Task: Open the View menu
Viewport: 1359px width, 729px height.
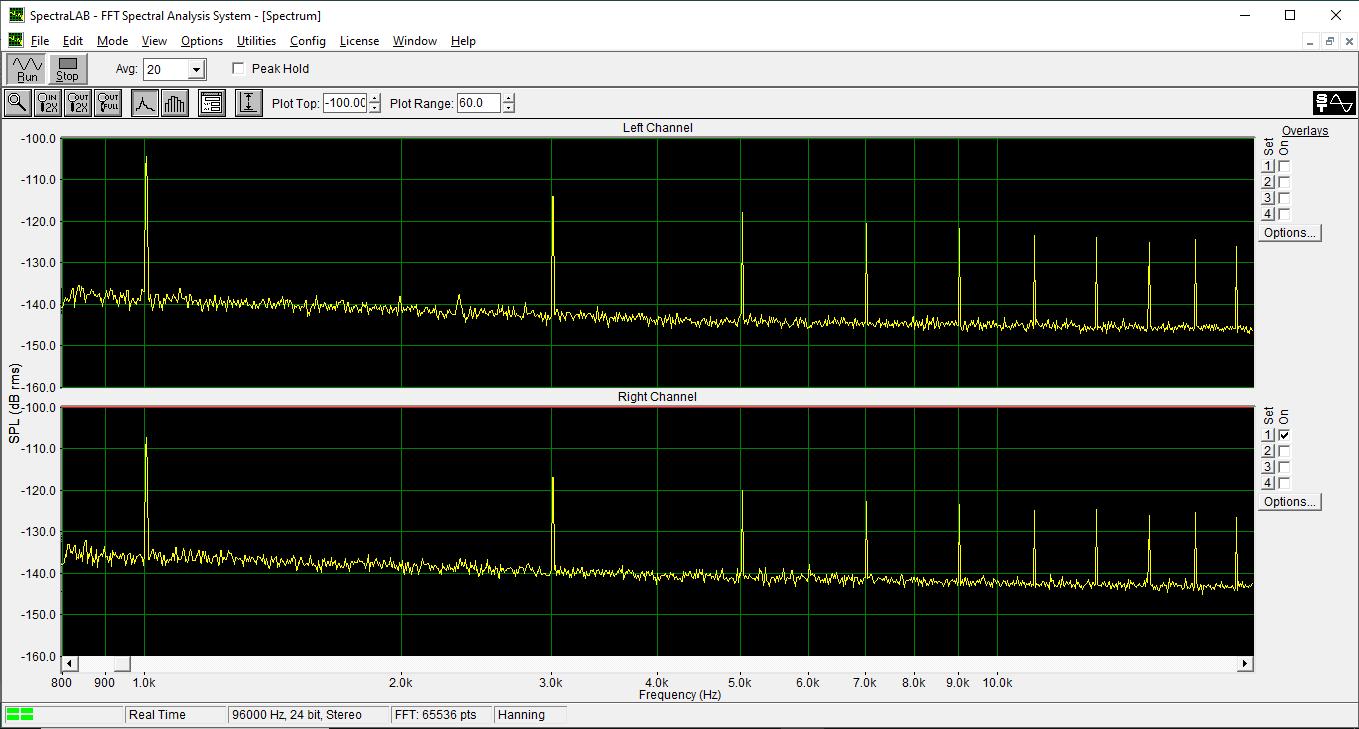Action: (x=154, y=41)
